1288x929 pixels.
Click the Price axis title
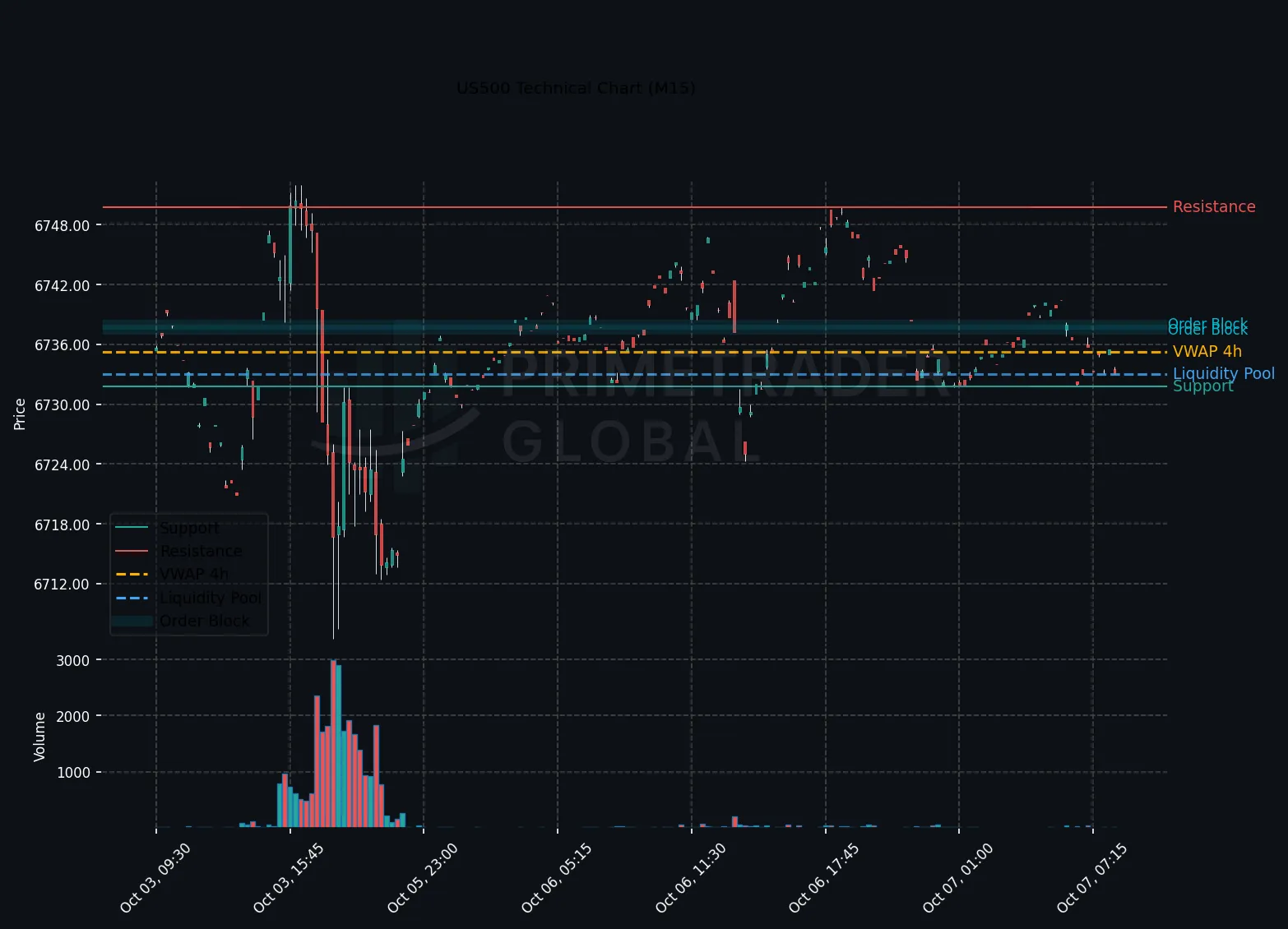coord(20,414)
